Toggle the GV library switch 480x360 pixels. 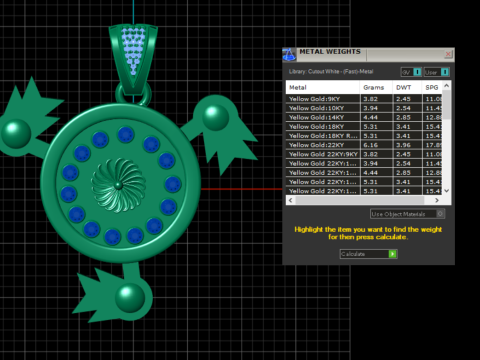tap(411, 72)
